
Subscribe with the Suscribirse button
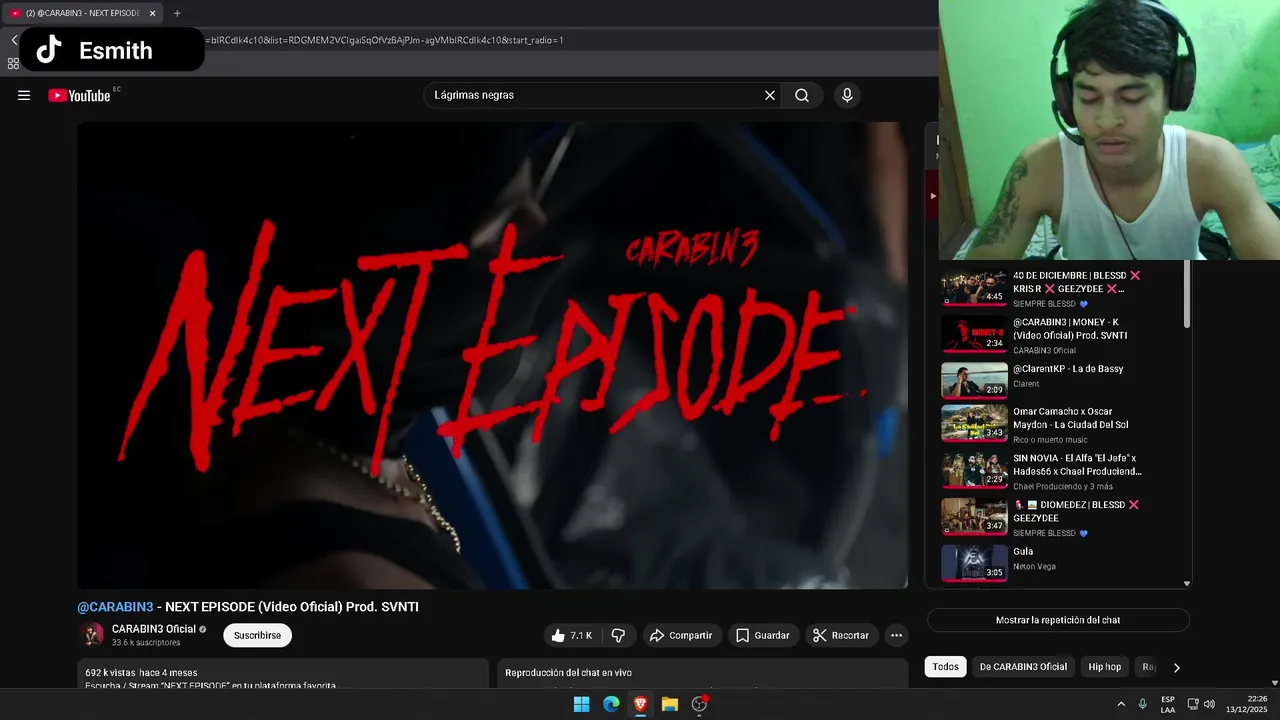point(257,635)
